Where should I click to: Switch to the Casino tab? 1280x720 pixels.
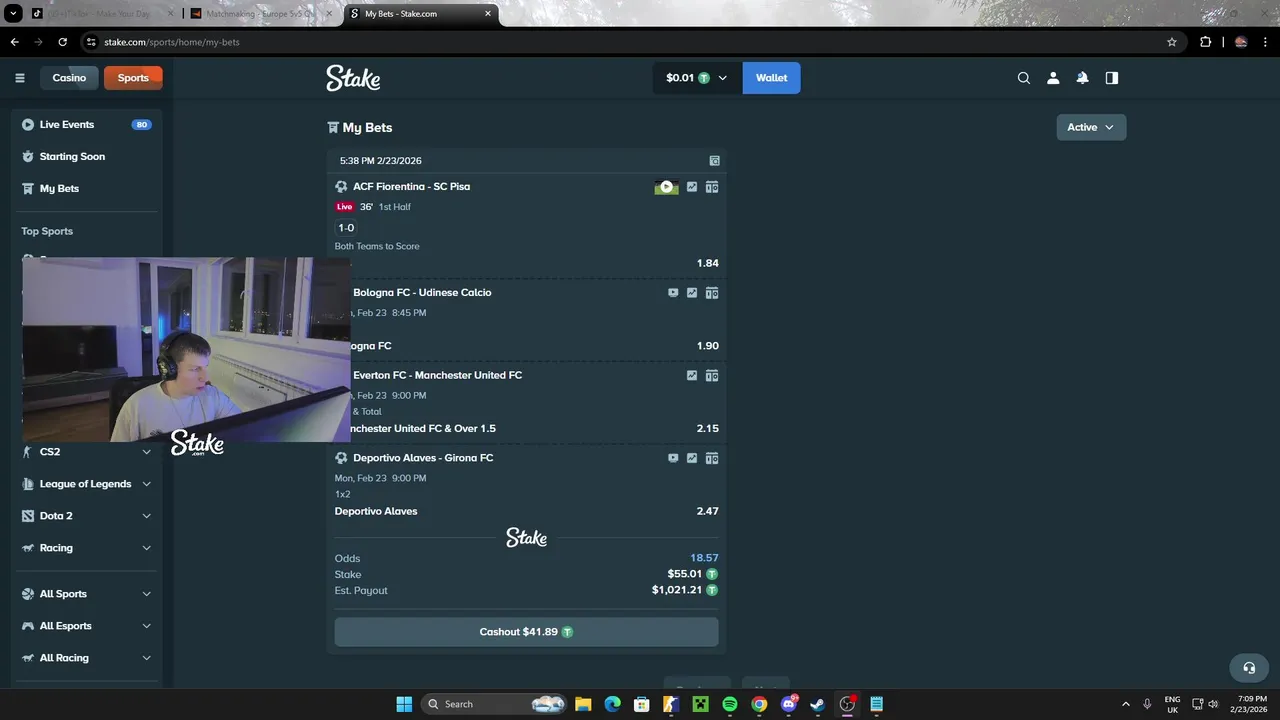tap(69, 78)
